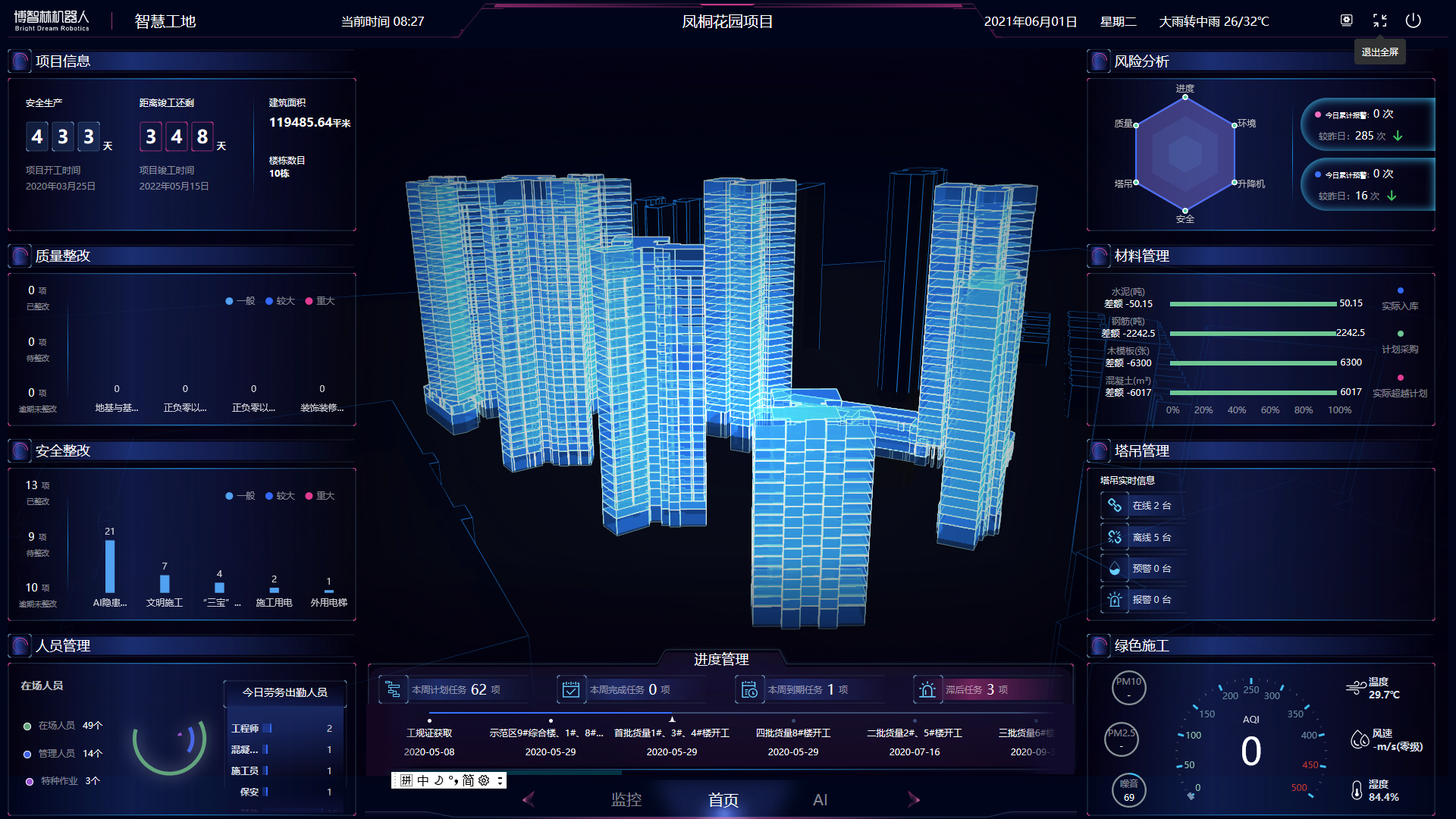Click the 退出全屏 button
Image resolution: width=1456 pixels, height=819 pixels.
click(x=1379, y=52)
